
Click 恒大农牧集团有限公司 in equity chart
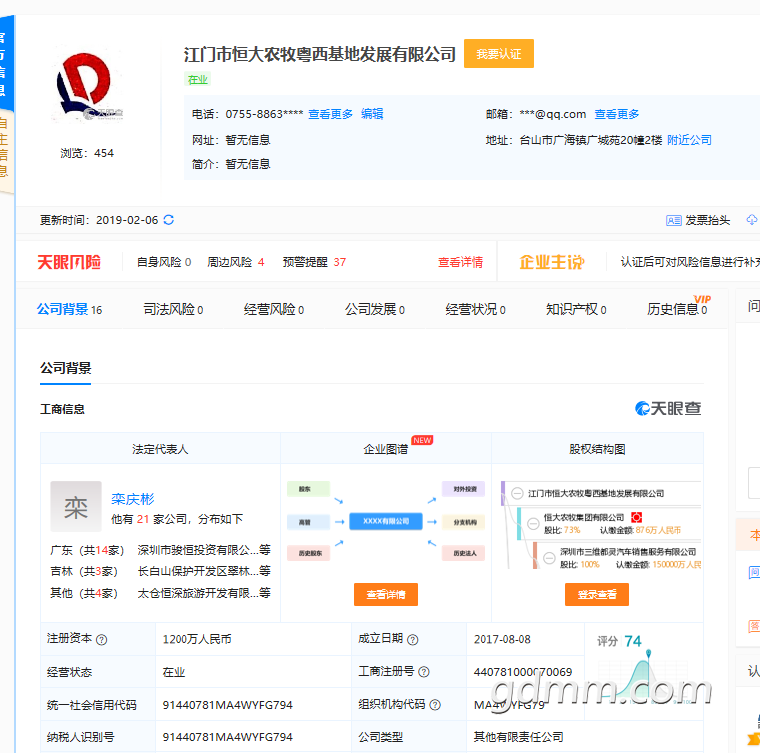[x=584, y=518]
